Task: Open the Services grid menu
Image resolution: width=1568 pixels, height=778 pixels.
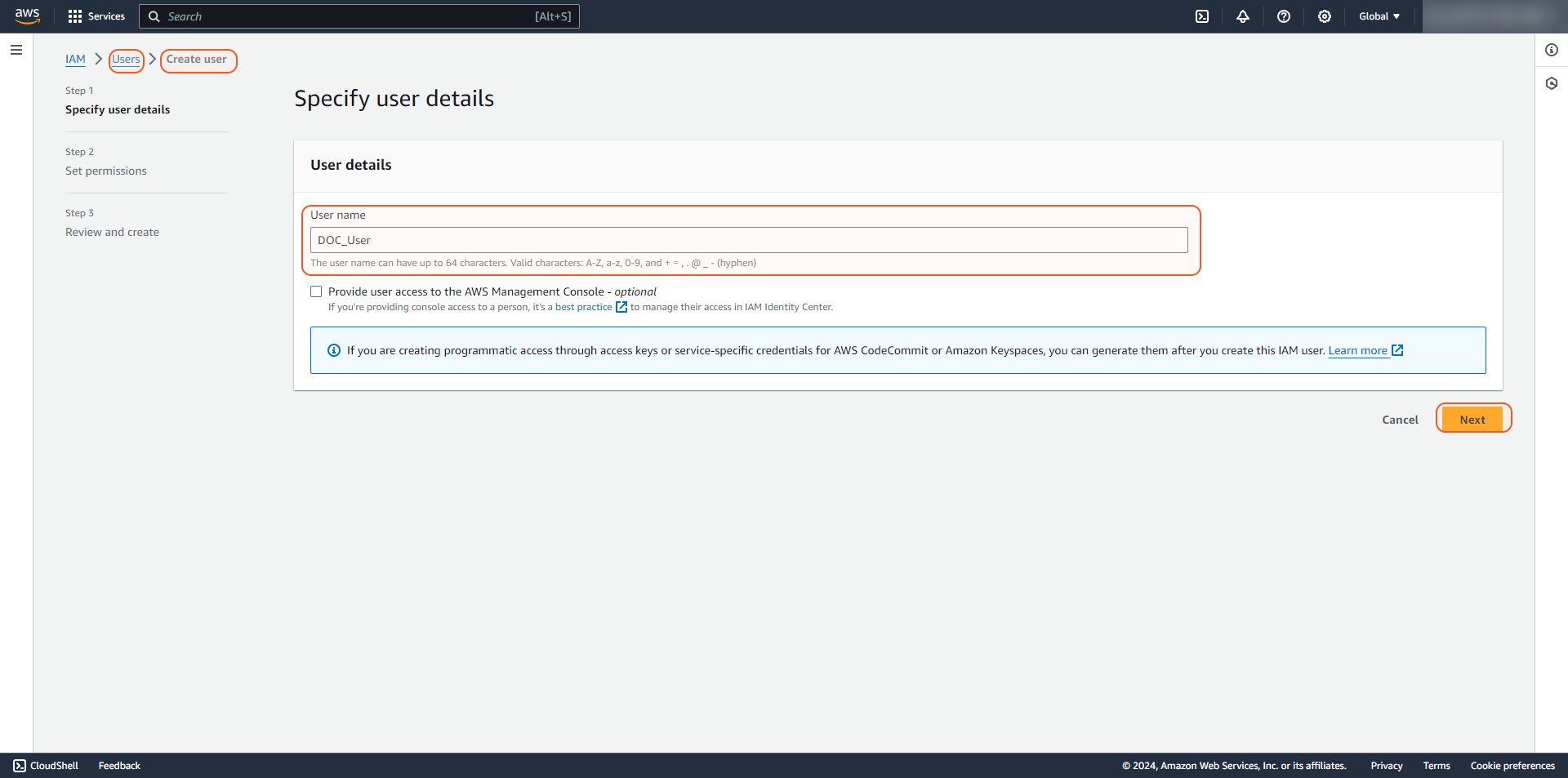Action: [96, 16]
